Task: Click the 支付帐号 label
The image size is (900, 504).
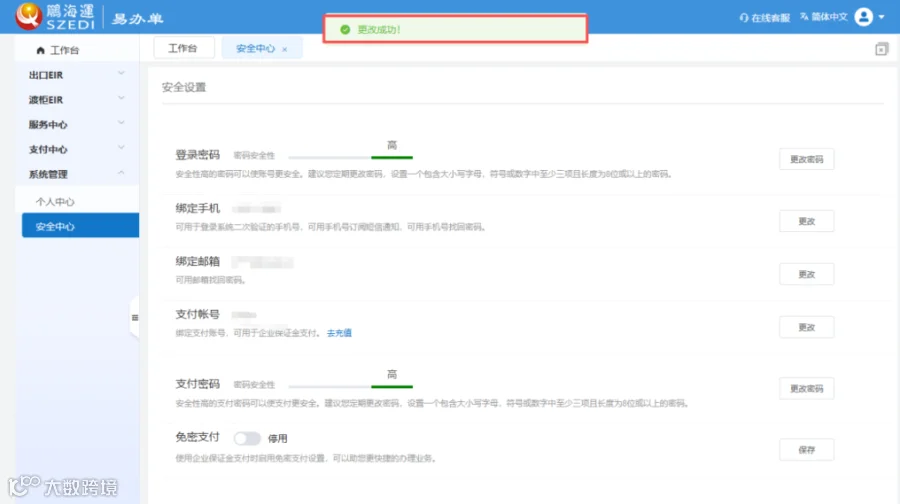Action: point(197,315)
